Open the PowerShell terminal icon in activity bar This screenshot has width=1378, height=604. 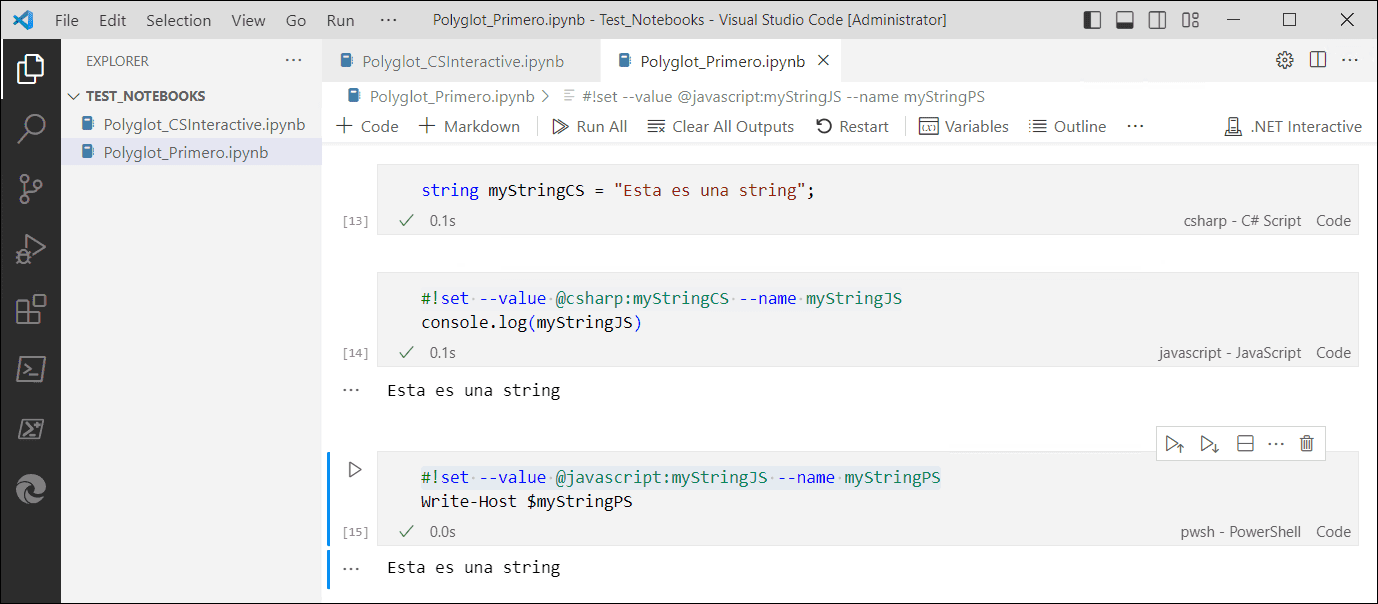(31, 369)
